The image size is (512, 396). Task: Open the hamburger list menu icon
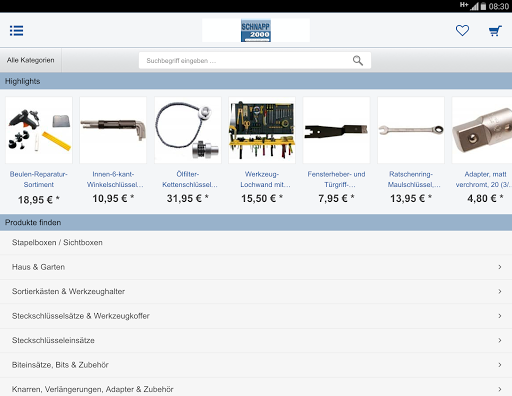coord(16,31)
